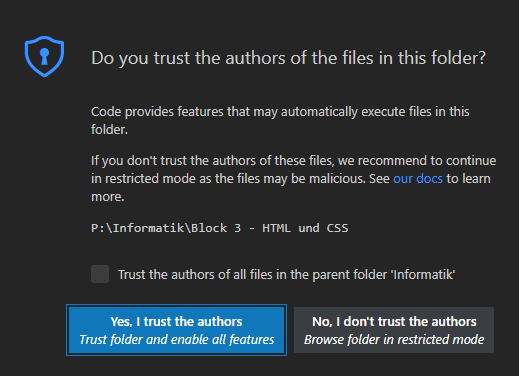Select 'Trust folder and enable all features' subtitle
The image size is (519, 376).
pyautogui.click(x=177, y=340)
